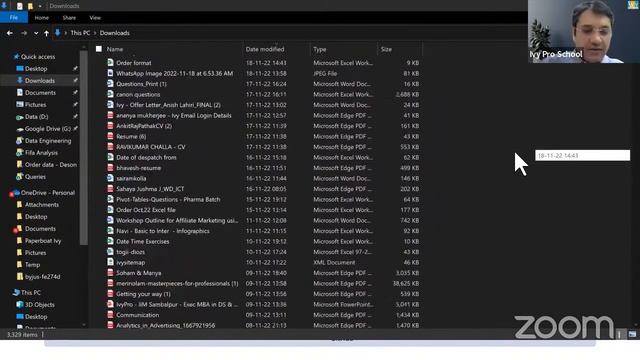Select Analytics_in_Advertising_1667921956 file

tap(165, 325)
